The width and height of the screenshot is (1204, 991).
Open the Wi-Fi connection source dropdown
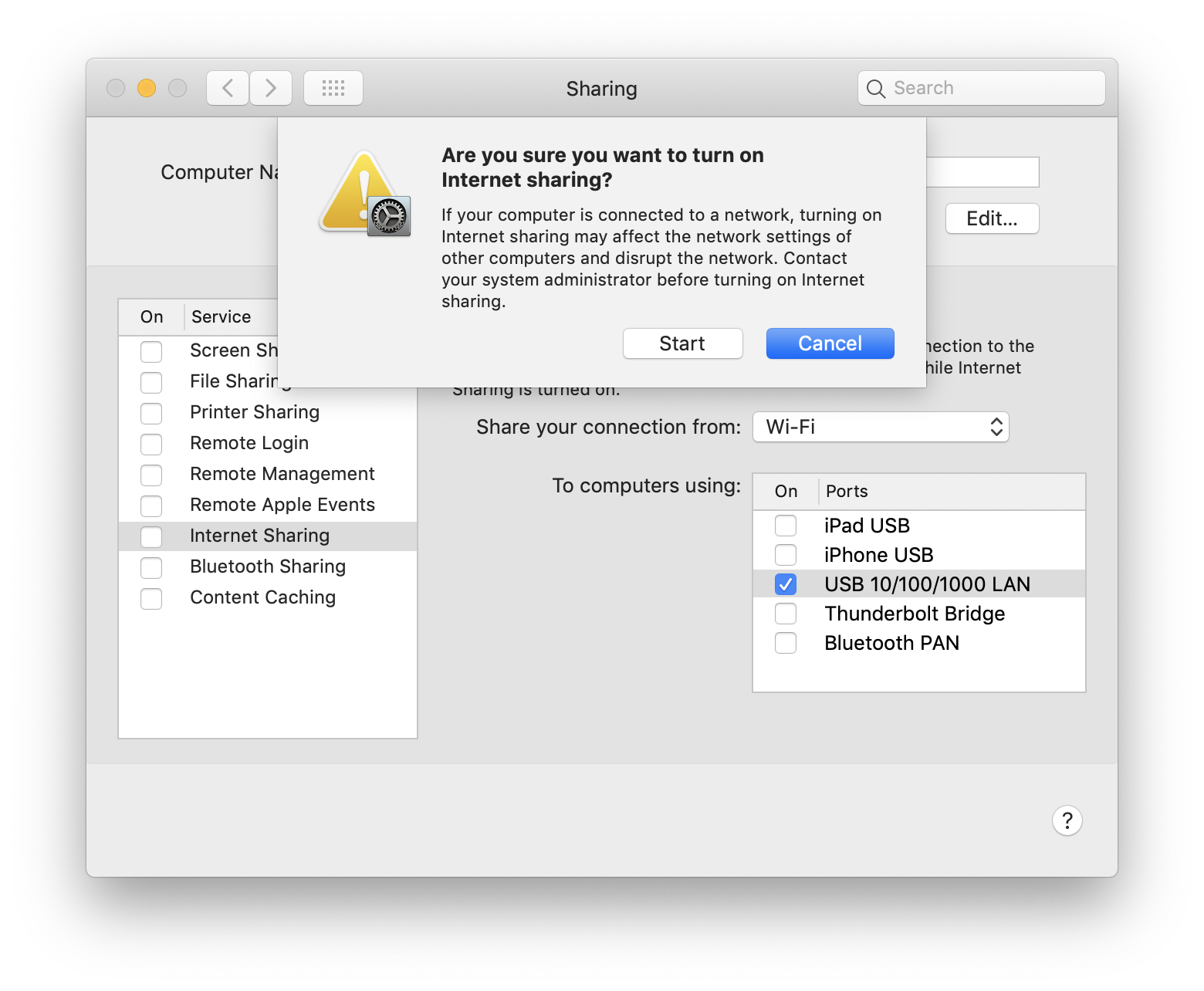(x=881, y=427)
